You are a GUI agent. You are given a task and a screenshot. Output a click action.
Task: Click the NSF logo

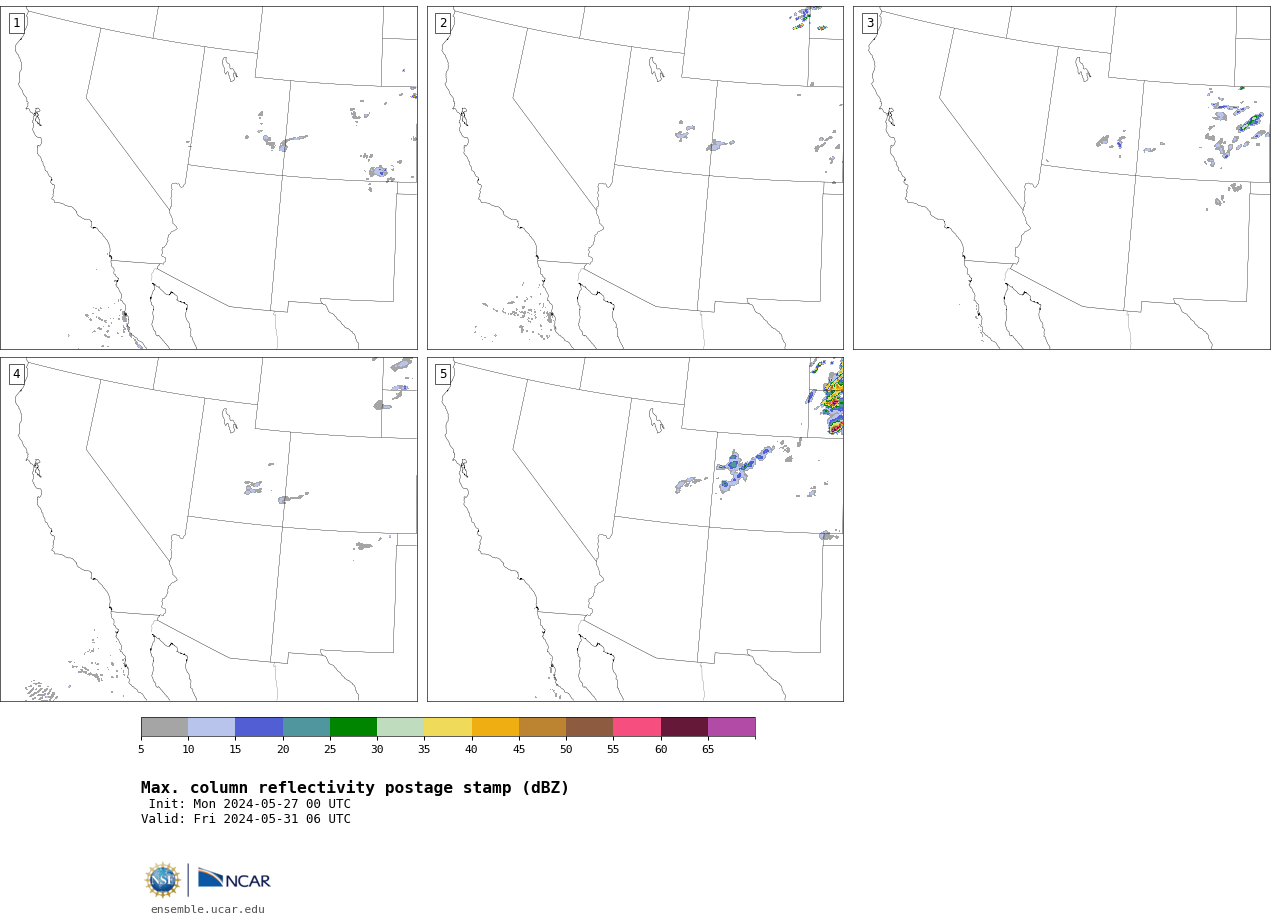click(x=162, y=880)
